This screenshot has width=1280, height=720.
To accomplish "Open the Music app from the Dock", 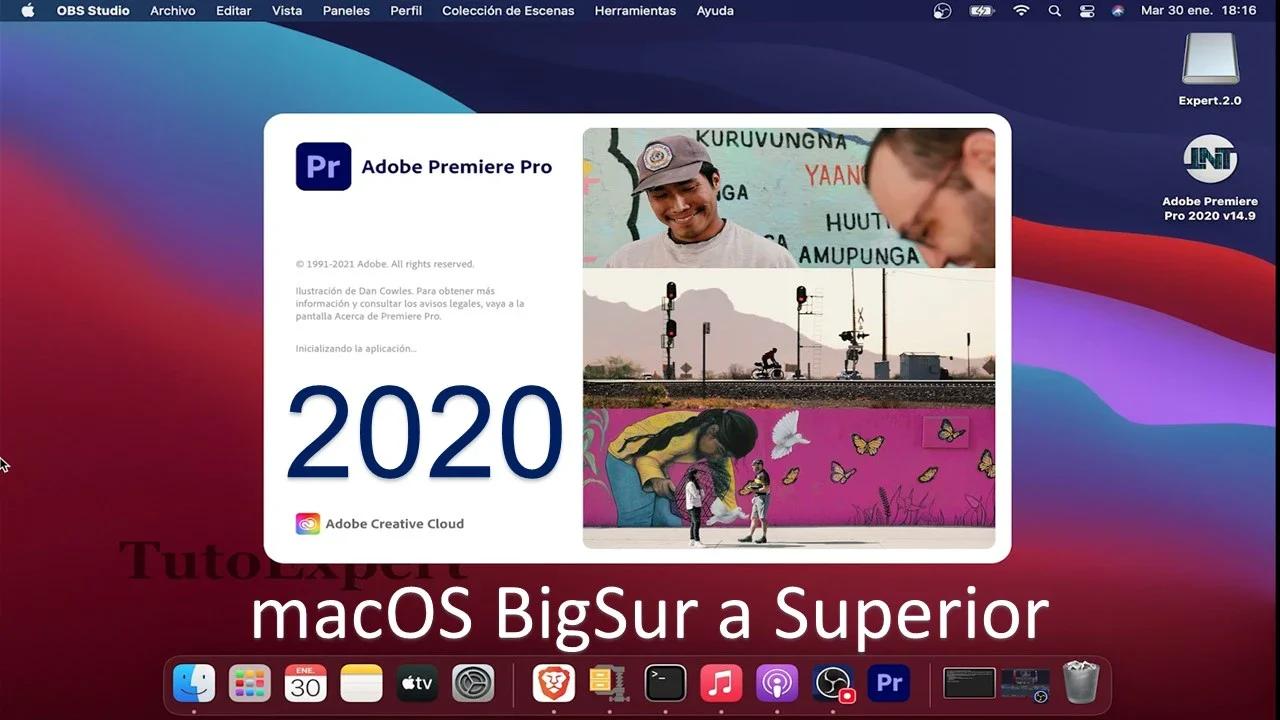I will [721, 683].
